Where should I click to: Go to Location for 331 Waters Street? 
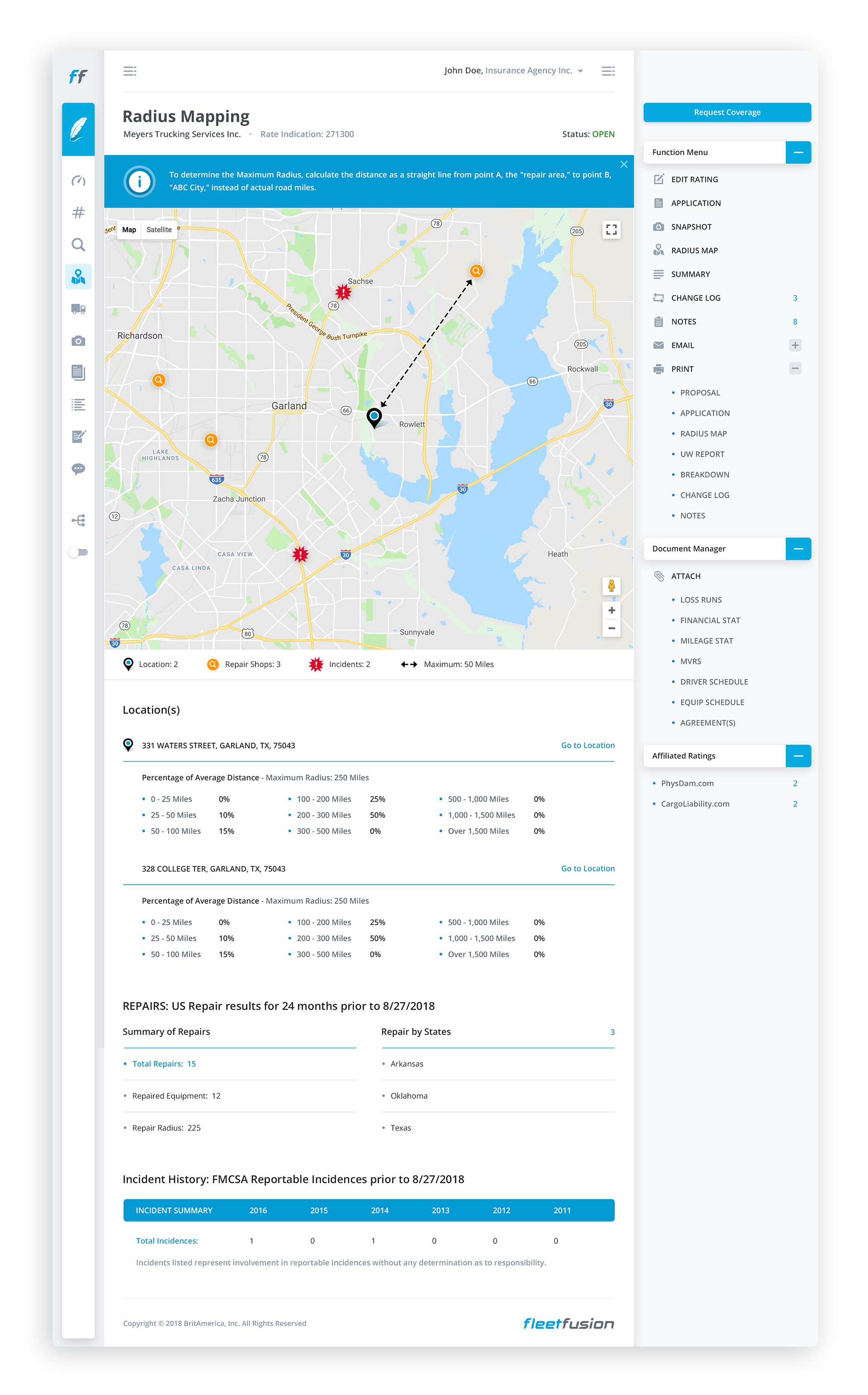(x=588, y=745)
